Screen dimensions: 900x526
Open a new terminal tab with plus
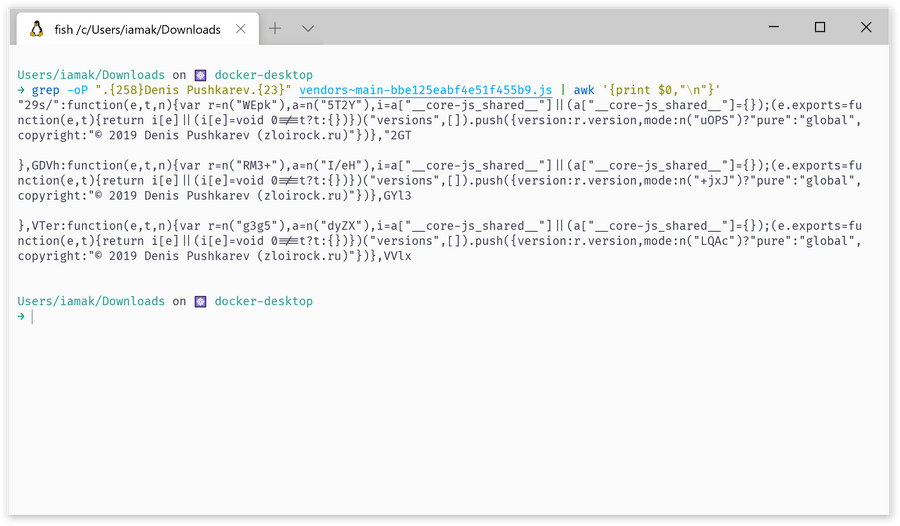pyautogui.click(x=275, y=28)
